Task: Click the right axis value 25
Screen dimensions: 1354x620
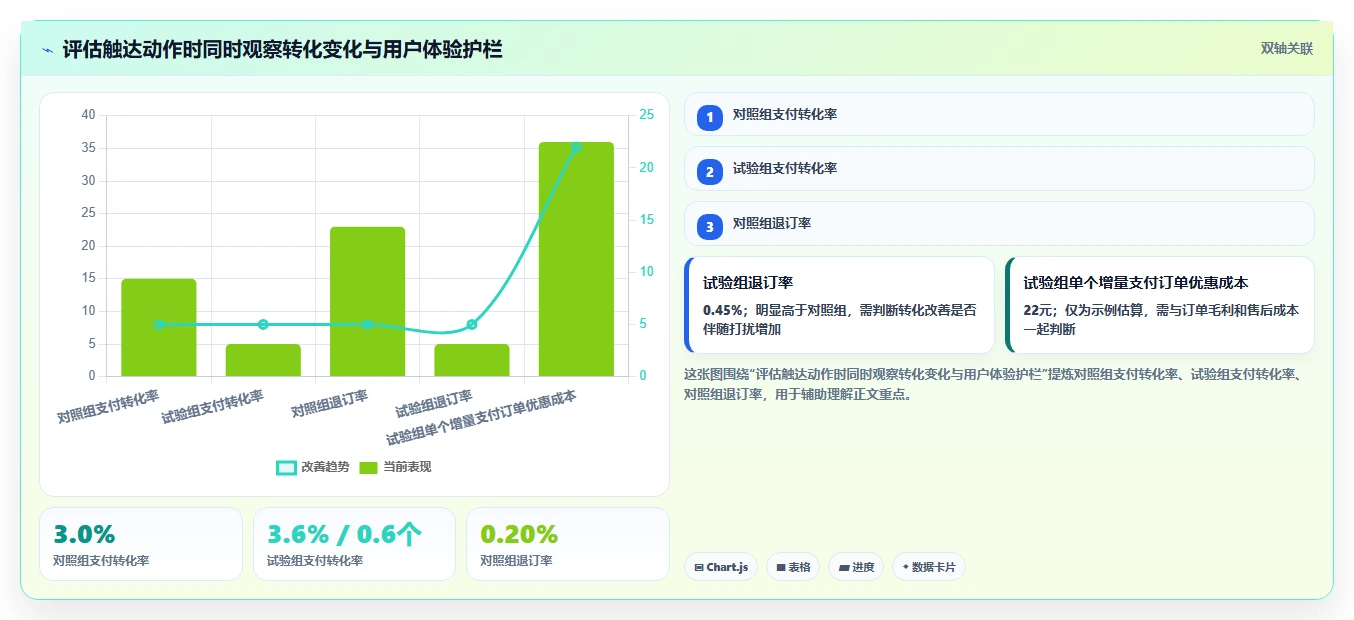Action: [x=647, y=115]
